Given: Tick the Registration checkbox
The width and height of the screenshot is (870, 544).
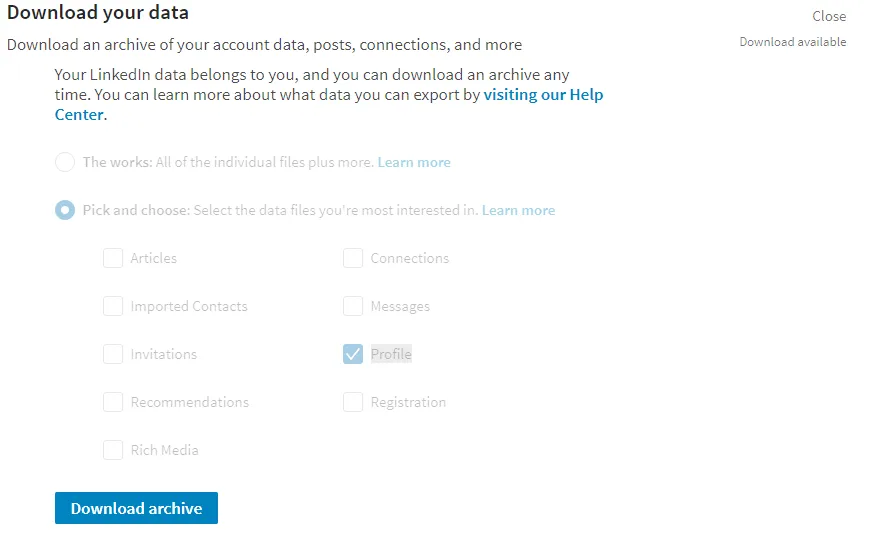Looking at the screenshot, I should 353,402.
